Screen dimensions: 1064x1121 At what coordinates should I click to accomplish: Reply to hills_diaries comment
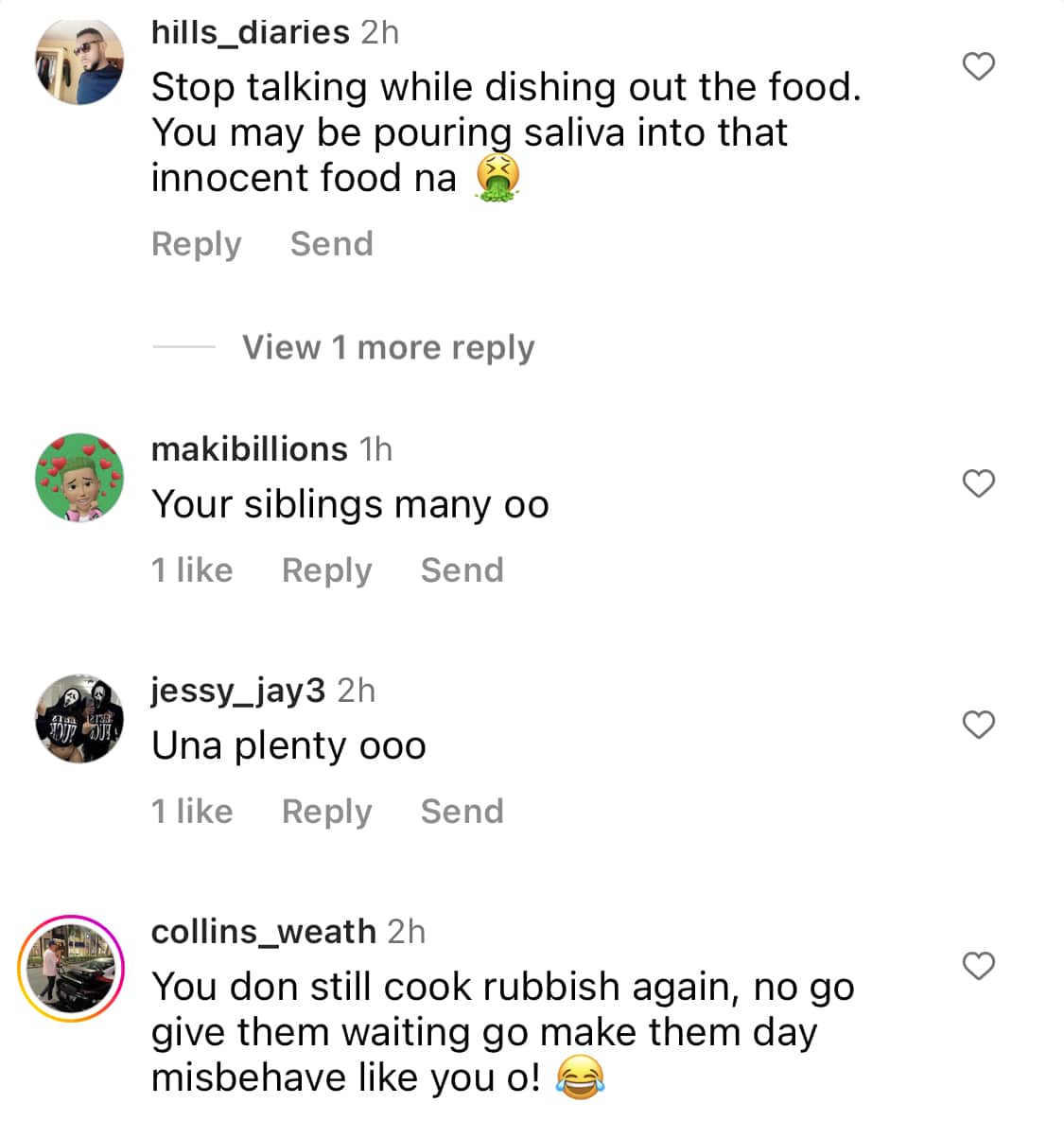point(197,244)
